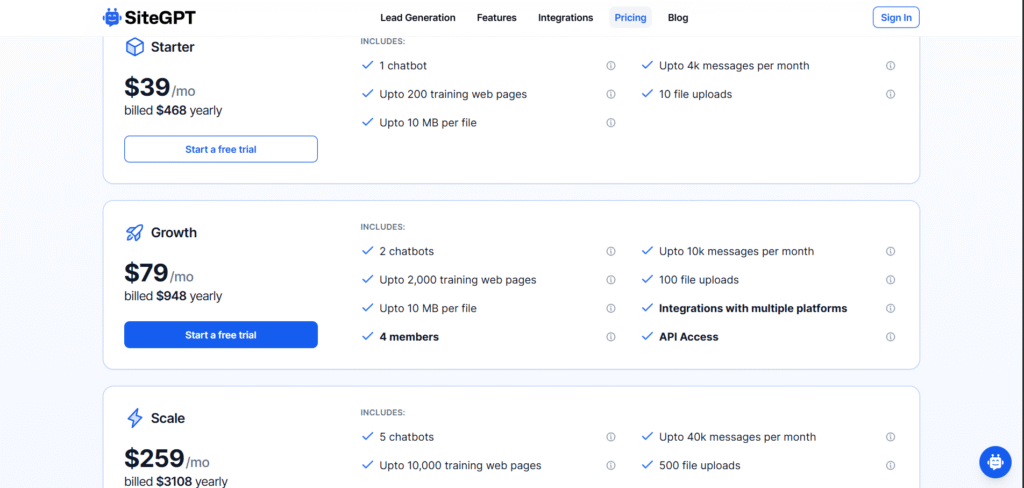The height and width of the screenshot is (488, 1024).
Task: Click the Growth card INCLUDES: heading
Action: (383, 227)
